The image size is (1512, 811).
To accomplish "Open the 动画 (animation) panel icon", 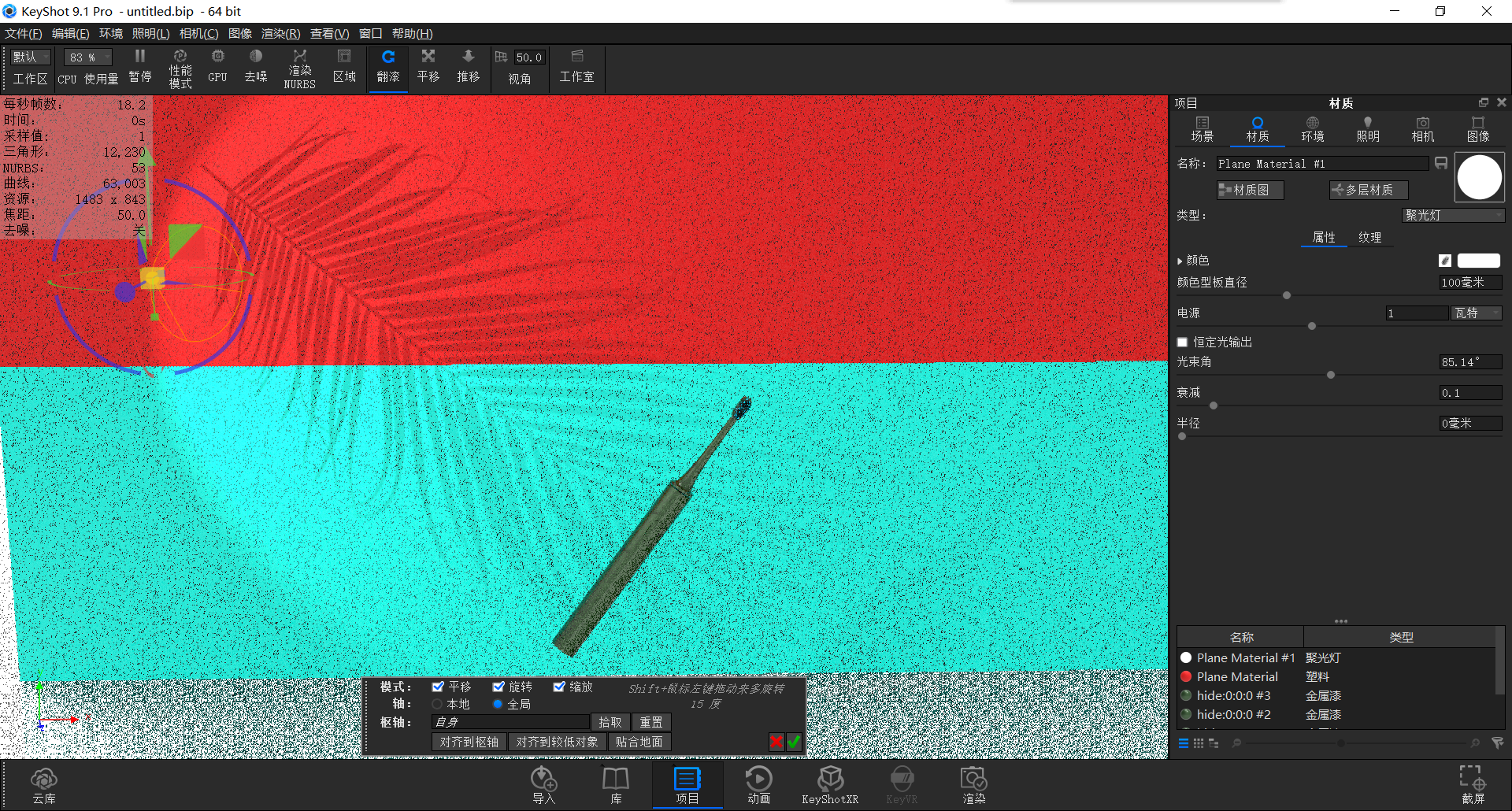I will (758, 784).
